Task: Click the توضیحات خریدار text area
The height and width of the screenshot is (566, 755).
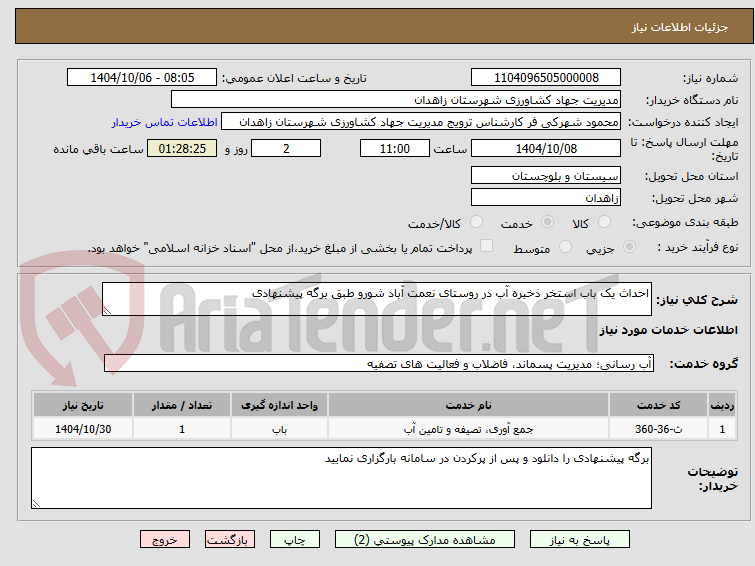Action: [x=341, y=478]
